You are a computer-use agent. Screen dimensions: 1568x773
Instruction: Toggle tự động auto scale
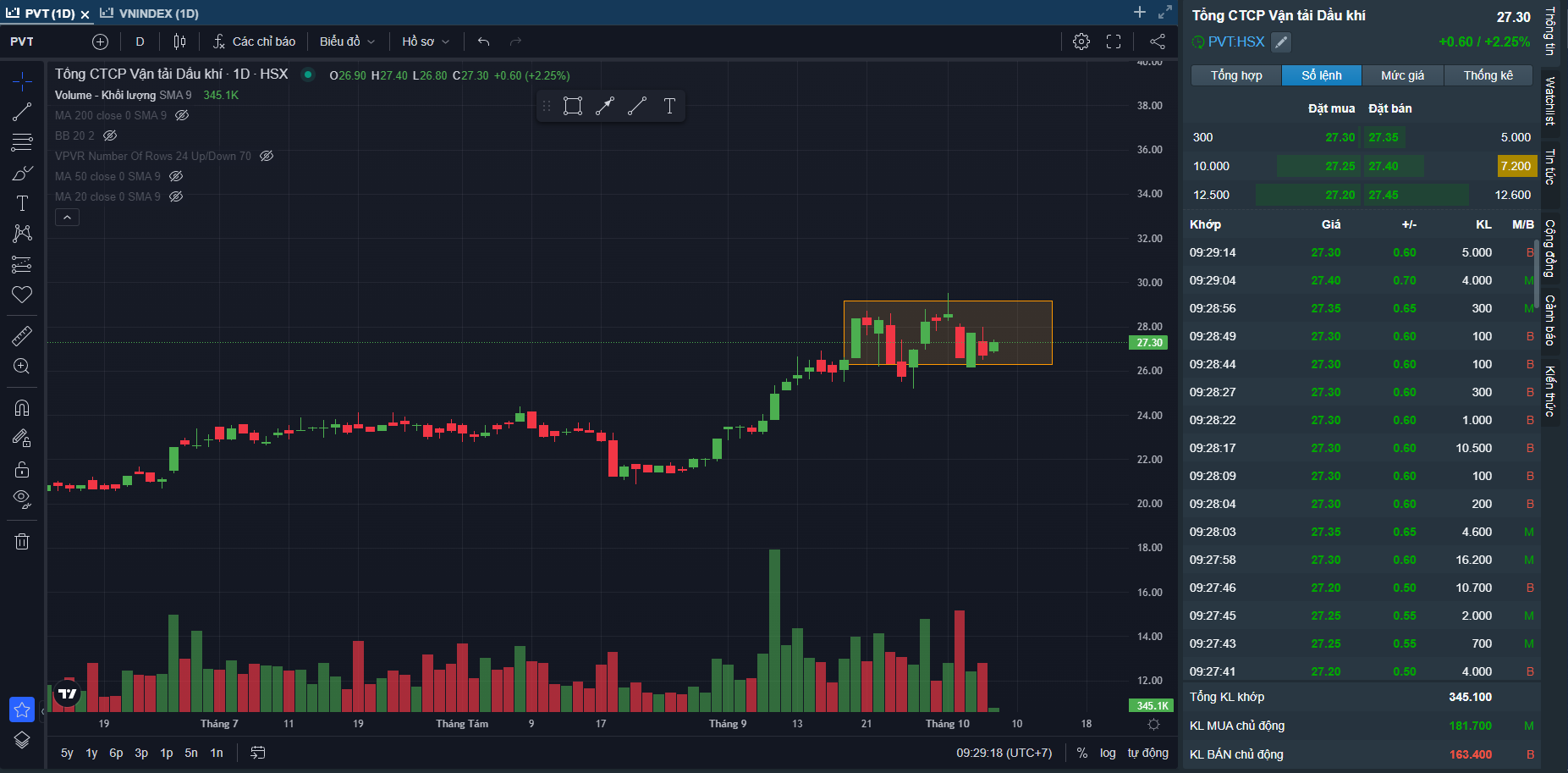click(1147, 753)
